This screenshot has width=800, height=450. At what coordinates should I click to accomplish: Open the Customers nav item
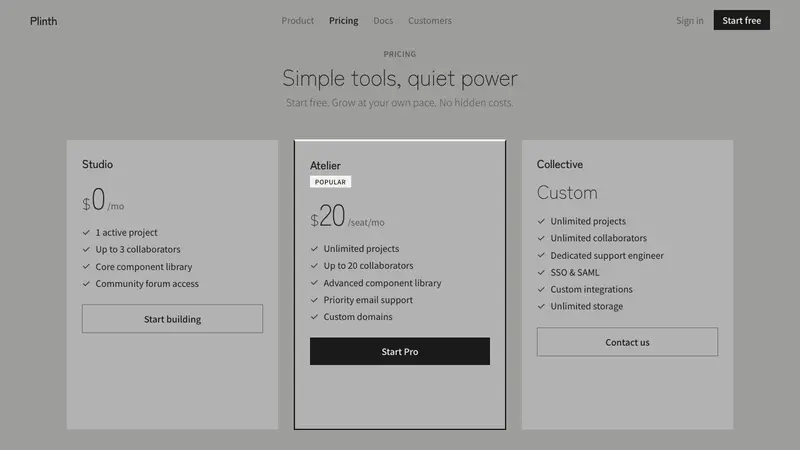[x=430, y=20]
